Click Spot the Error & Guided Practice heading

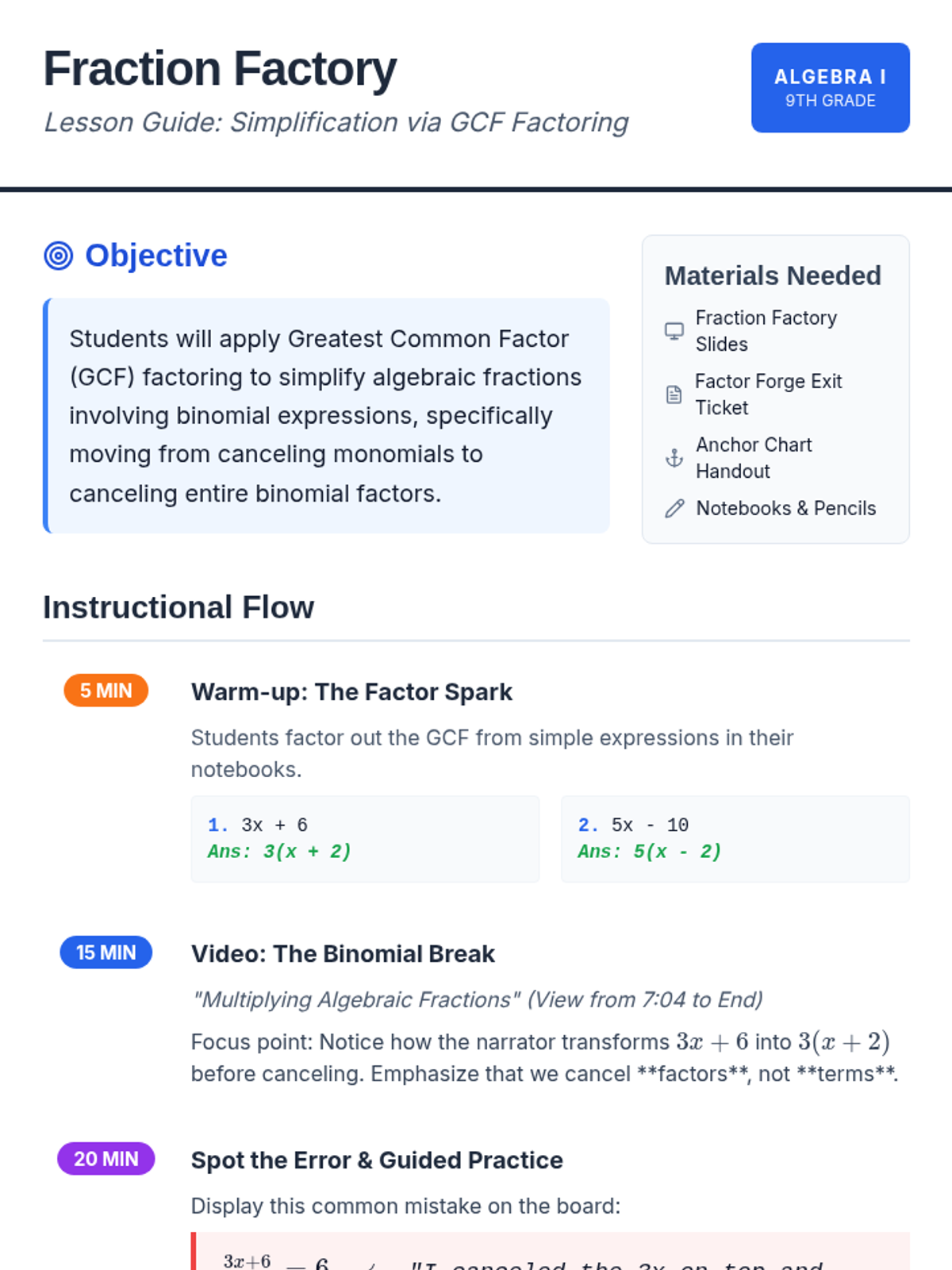(x=377, y=1160)
